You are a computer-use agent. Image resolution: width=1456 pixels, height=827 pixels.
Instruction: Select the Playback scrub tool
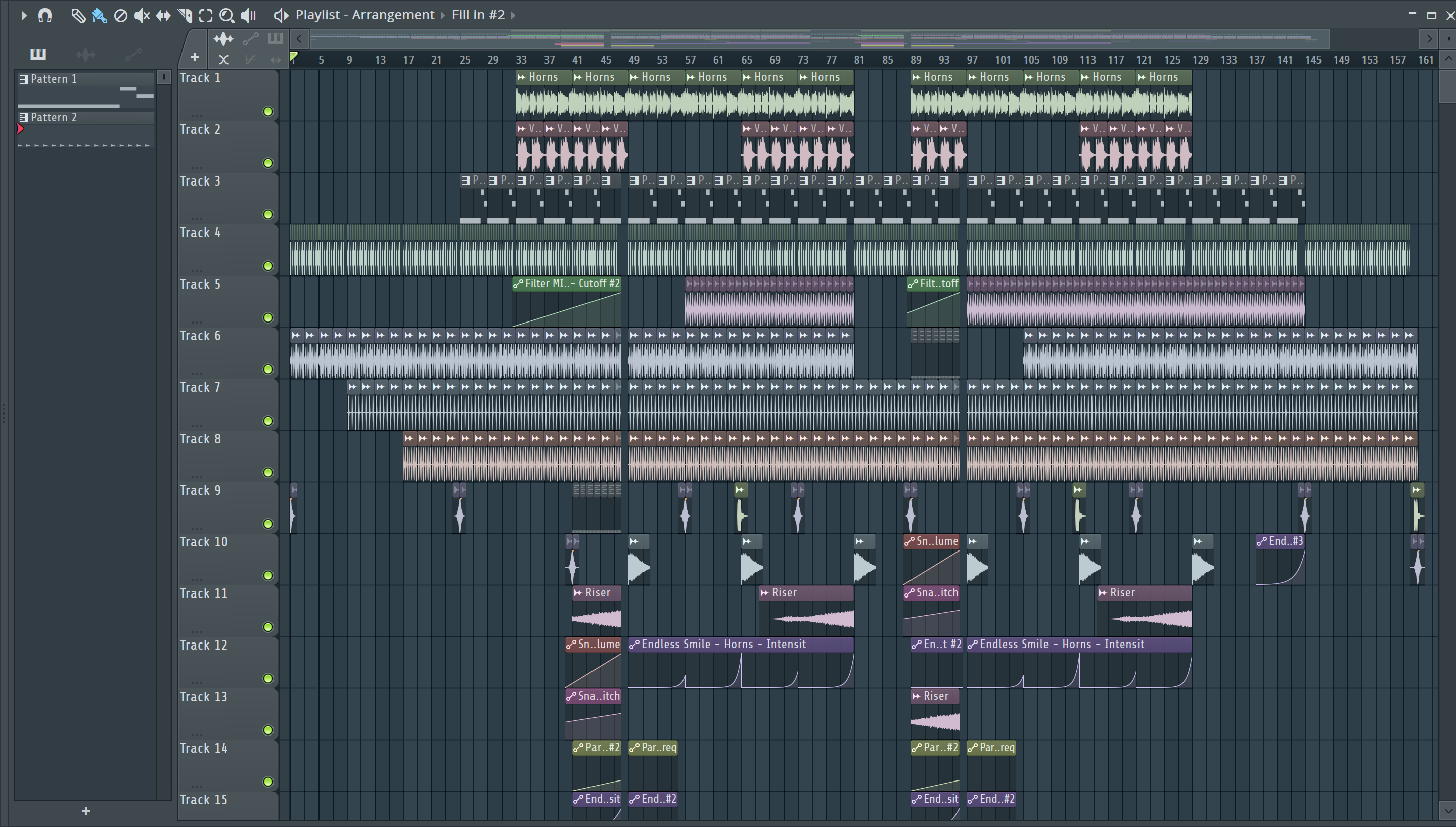pyautogui.click(x=248, y=15)
